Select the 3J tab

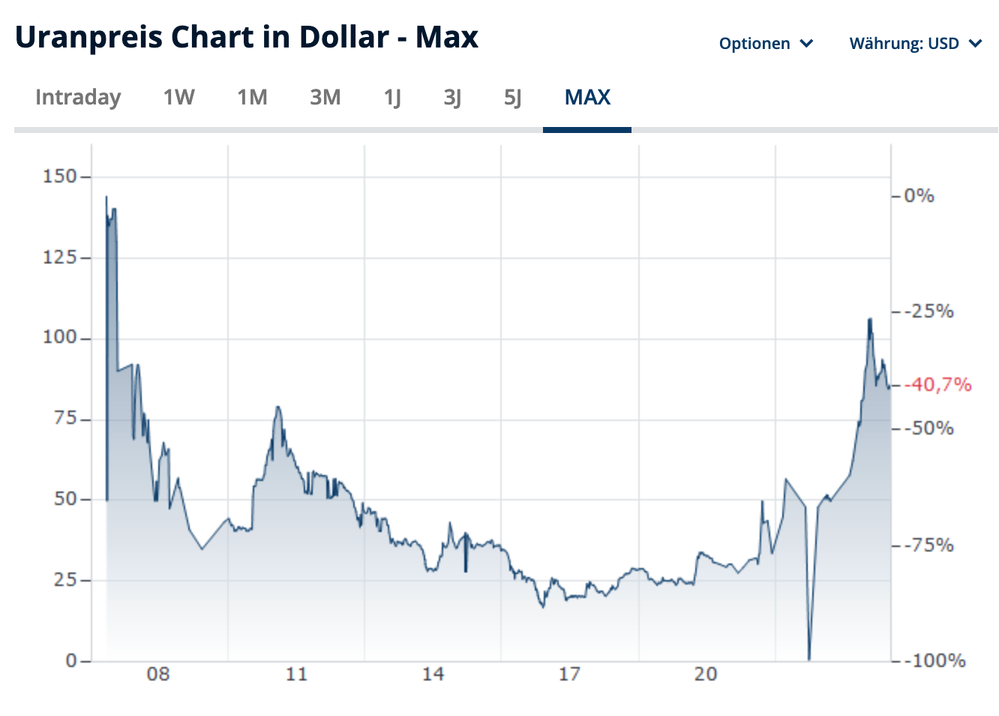453,98
